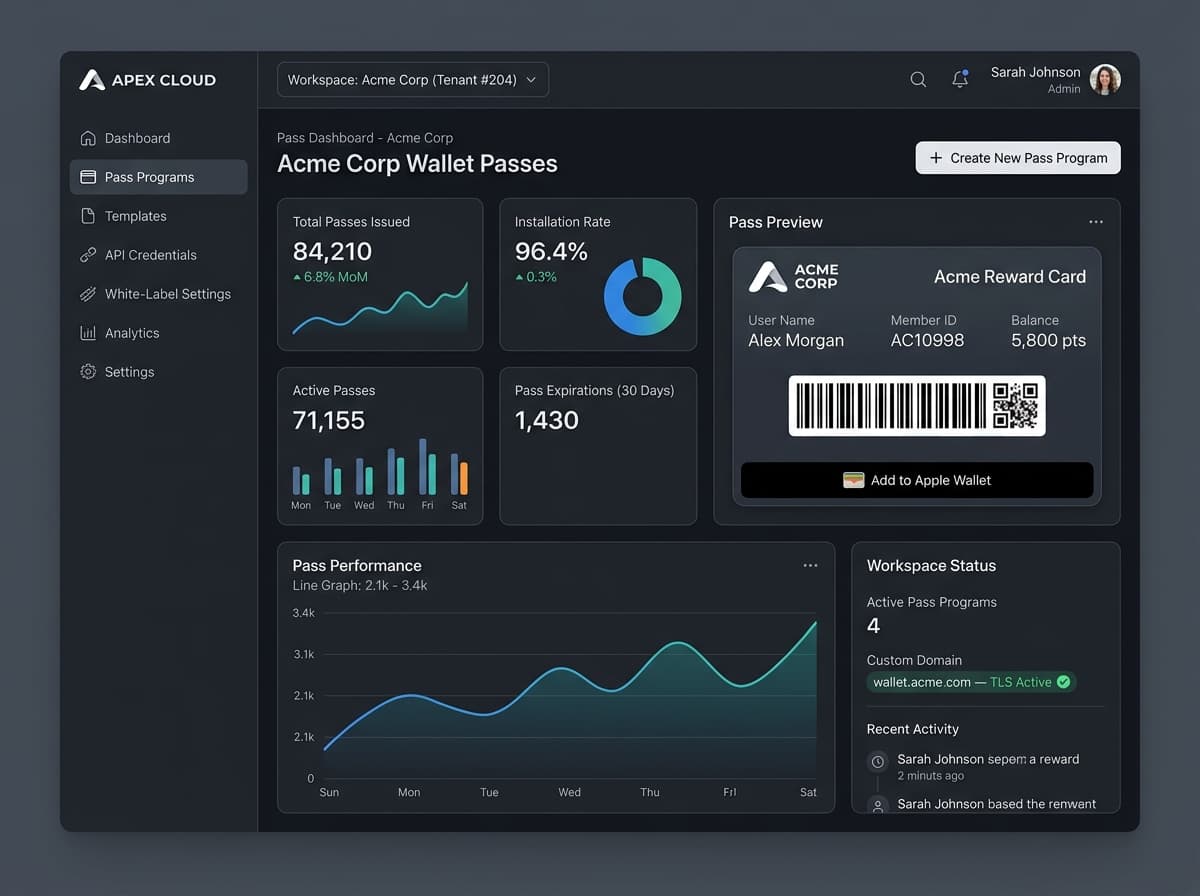The image size is (1200, 896).
Task: Select Pass Programs in sidebar
Action: point(158,177)
